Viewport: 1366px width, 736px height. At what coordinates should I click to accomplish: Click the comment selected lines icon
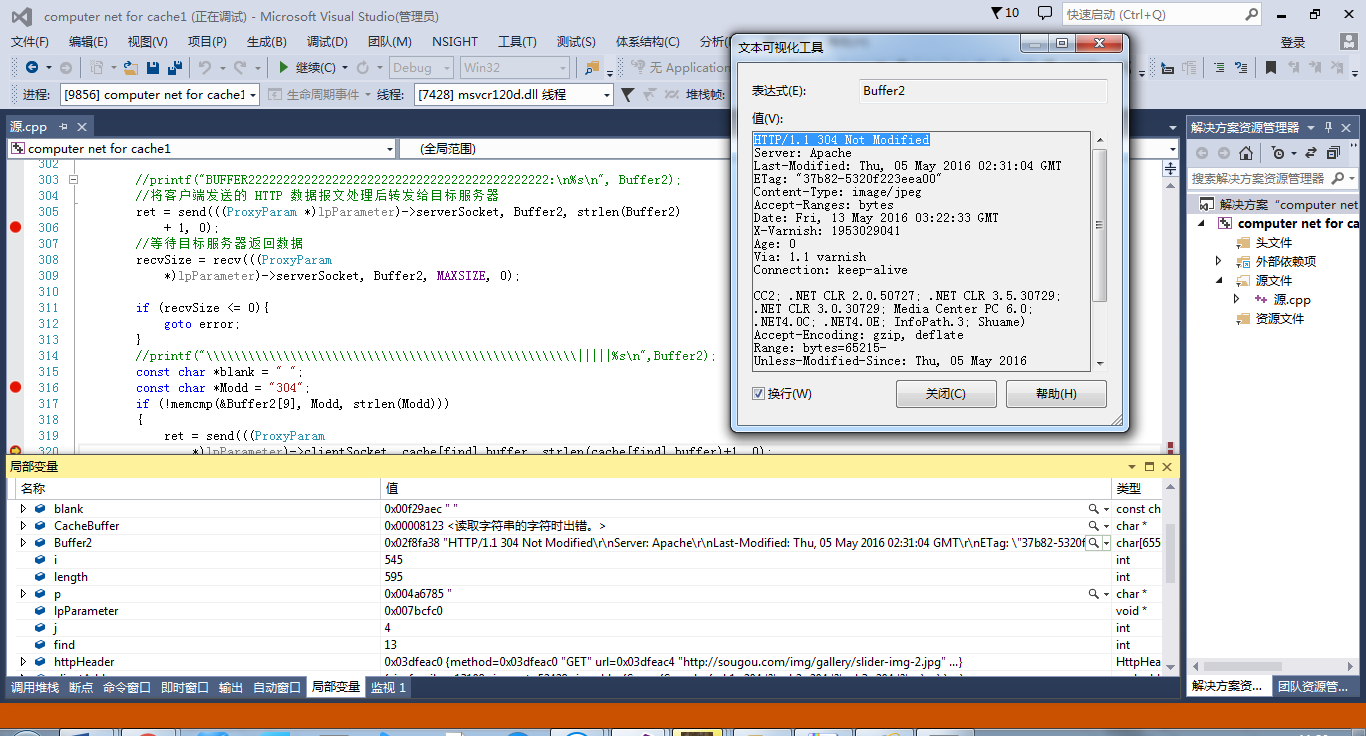pyautogui.click(x=1219, y=68)
